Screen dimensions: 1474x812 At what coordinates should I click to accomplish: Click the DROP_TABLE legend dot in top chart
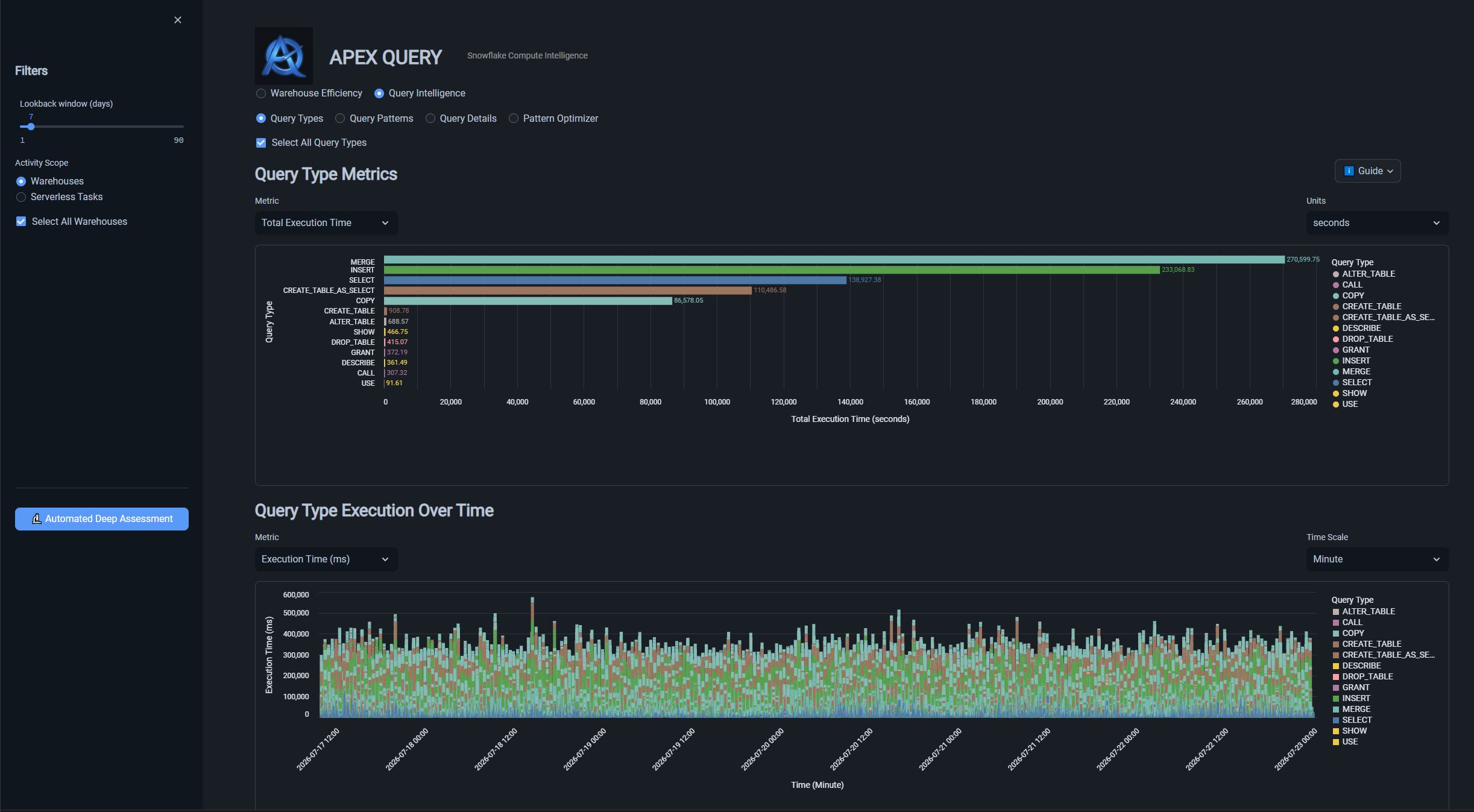coord(1336,339)
